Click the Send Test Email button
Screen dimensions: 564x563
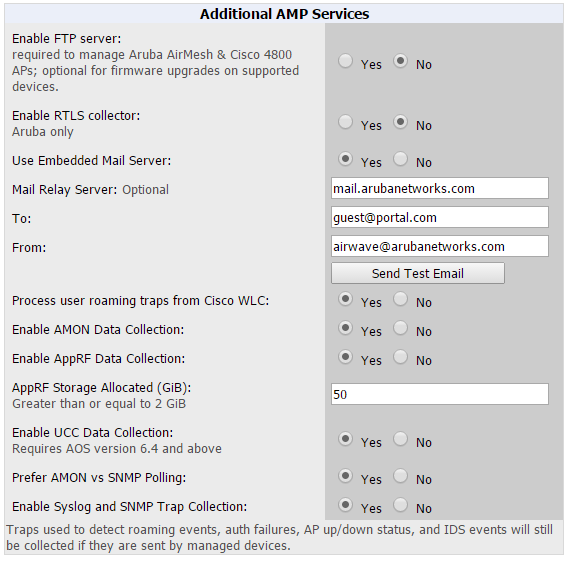tap(418, 273)
